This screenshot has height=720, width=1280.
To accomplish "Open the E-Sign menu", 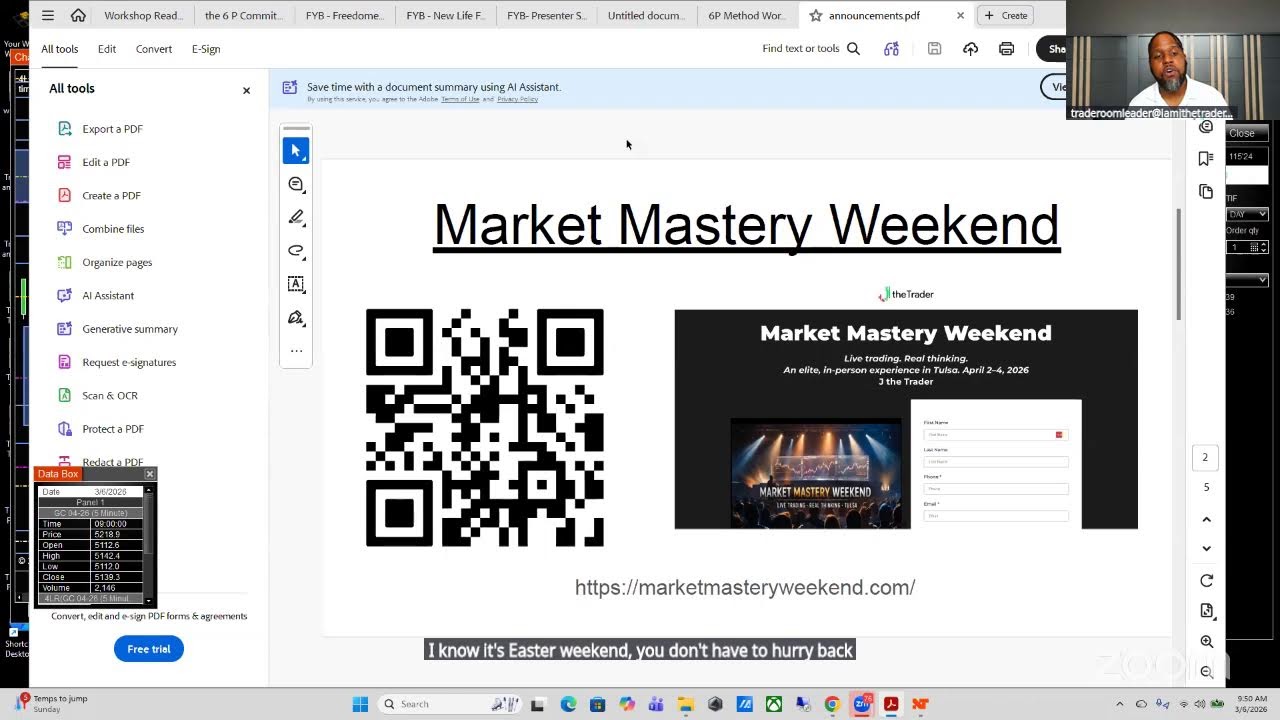I will click(x=206, y=49).
